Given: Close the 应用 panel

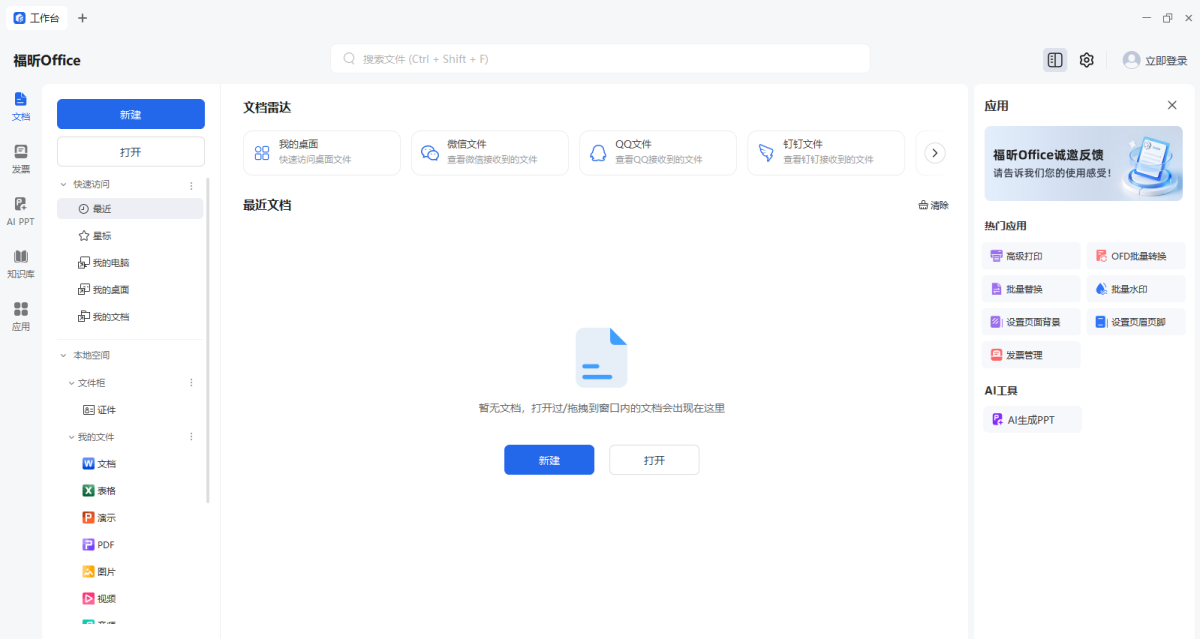Looking at the screenshot, I should (1172, 105).
